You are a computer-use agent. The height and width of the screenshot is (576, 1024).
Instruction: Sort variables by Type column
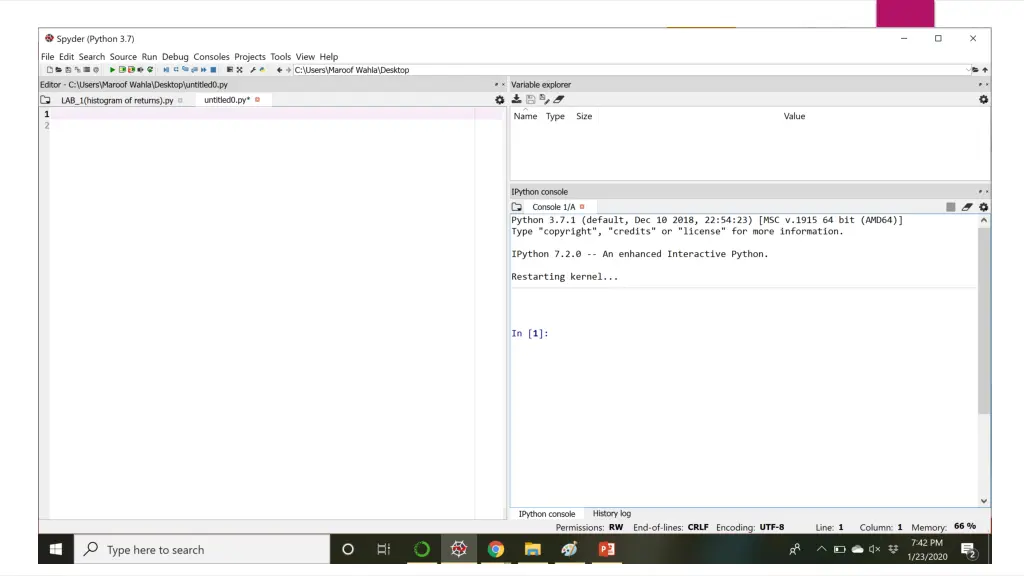[555, 116]
